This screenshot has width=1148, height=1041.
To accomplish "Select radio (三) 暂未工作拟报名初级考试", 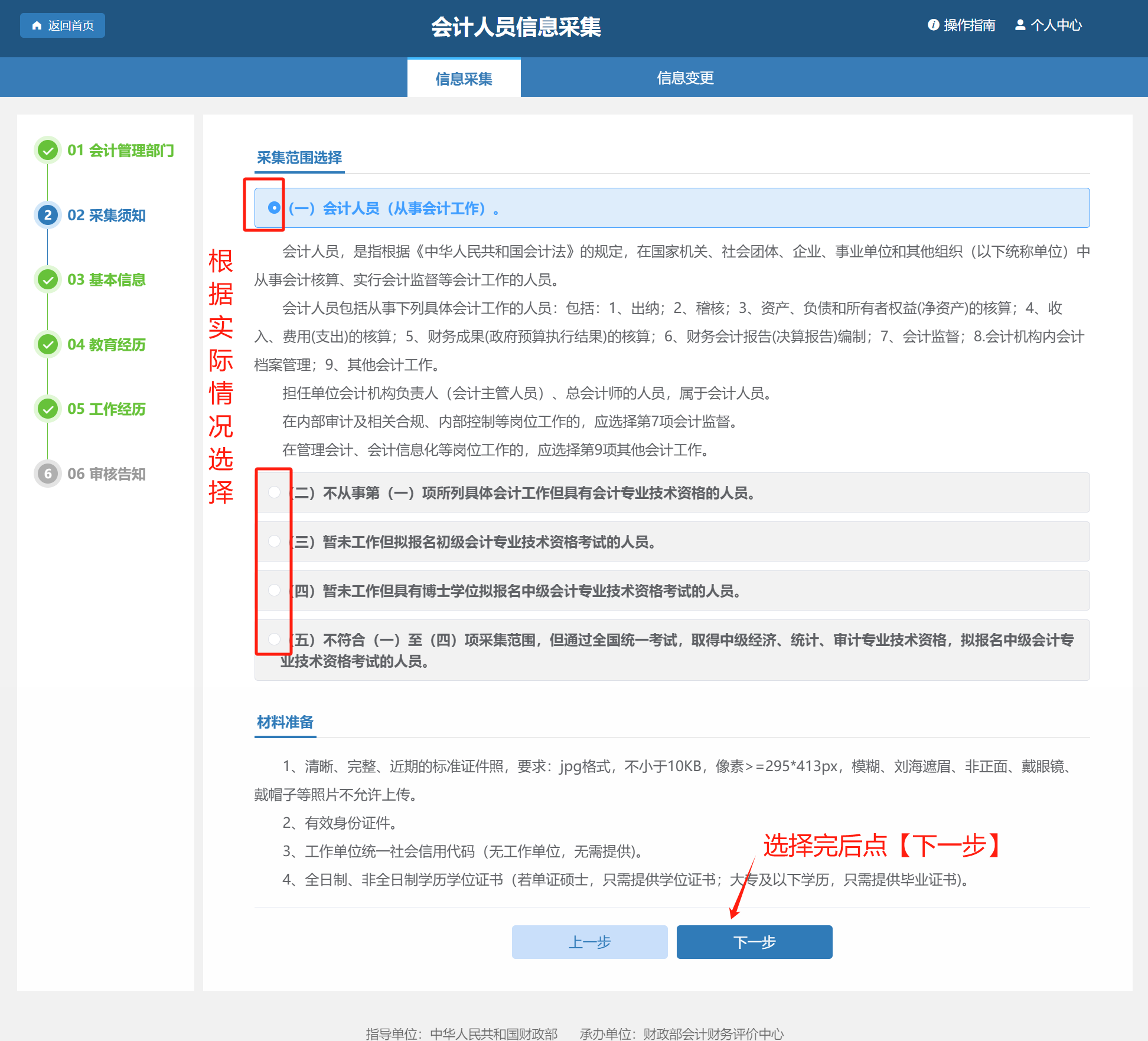I will click(274, 541).
